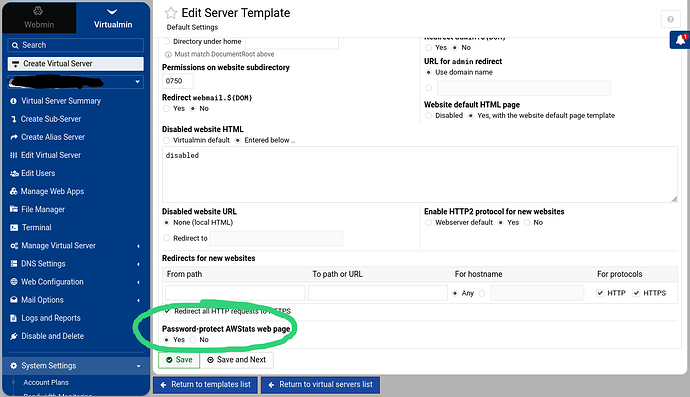
Task: Switch to the Webmin tab
Action: 39,18
